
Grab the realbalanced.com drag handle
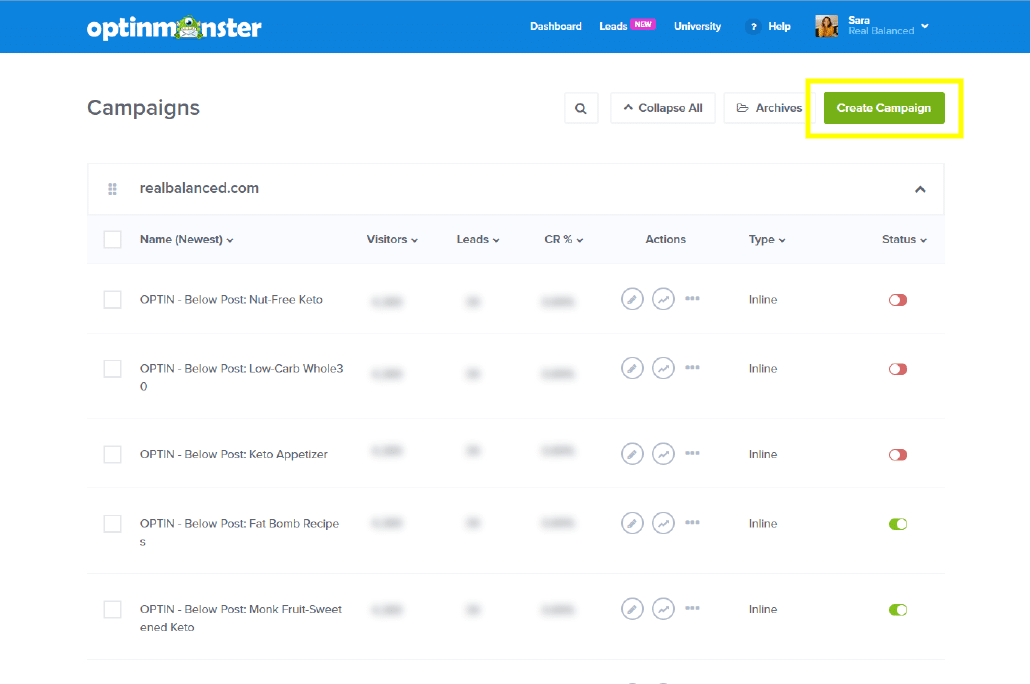[x=112, y=189]
